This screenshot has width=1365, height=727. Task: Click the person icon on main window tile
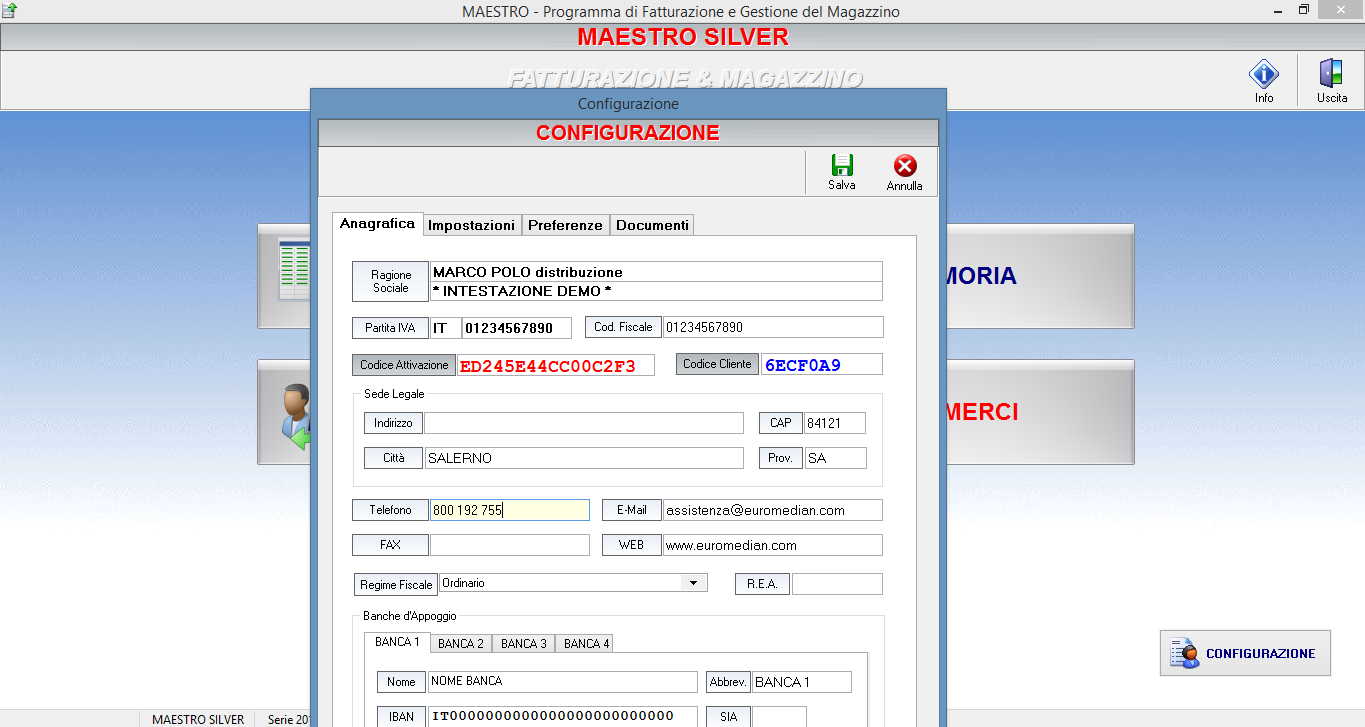click(x=295, y=415)
